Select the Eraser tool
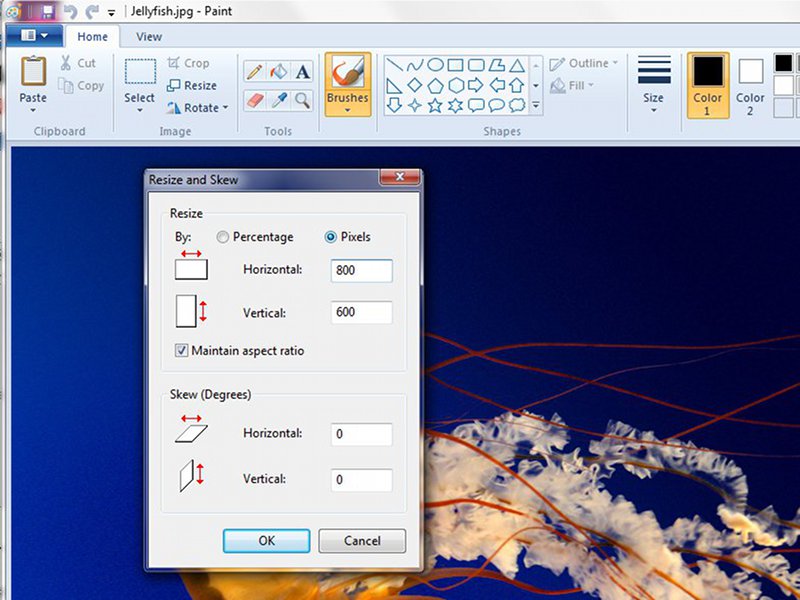 254,100
